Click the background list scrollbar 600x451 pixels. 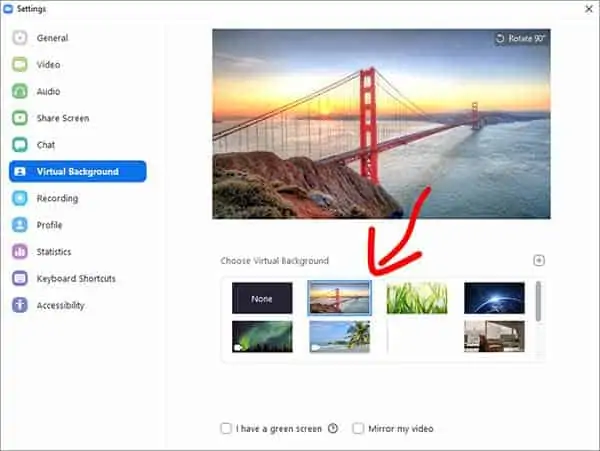(x=538, y=301)
